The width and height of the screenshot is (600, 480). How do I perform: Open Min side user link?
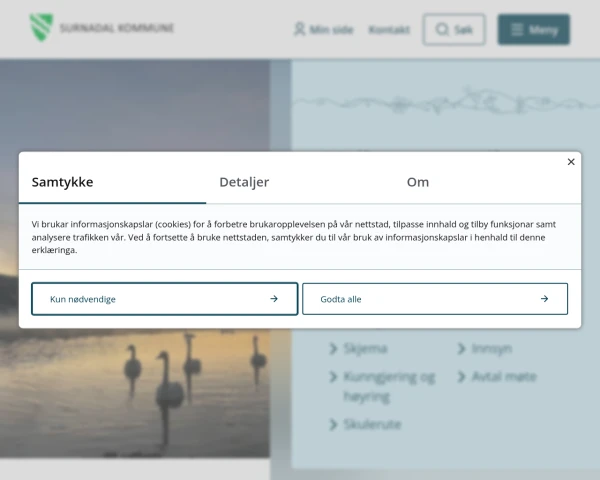323,29
